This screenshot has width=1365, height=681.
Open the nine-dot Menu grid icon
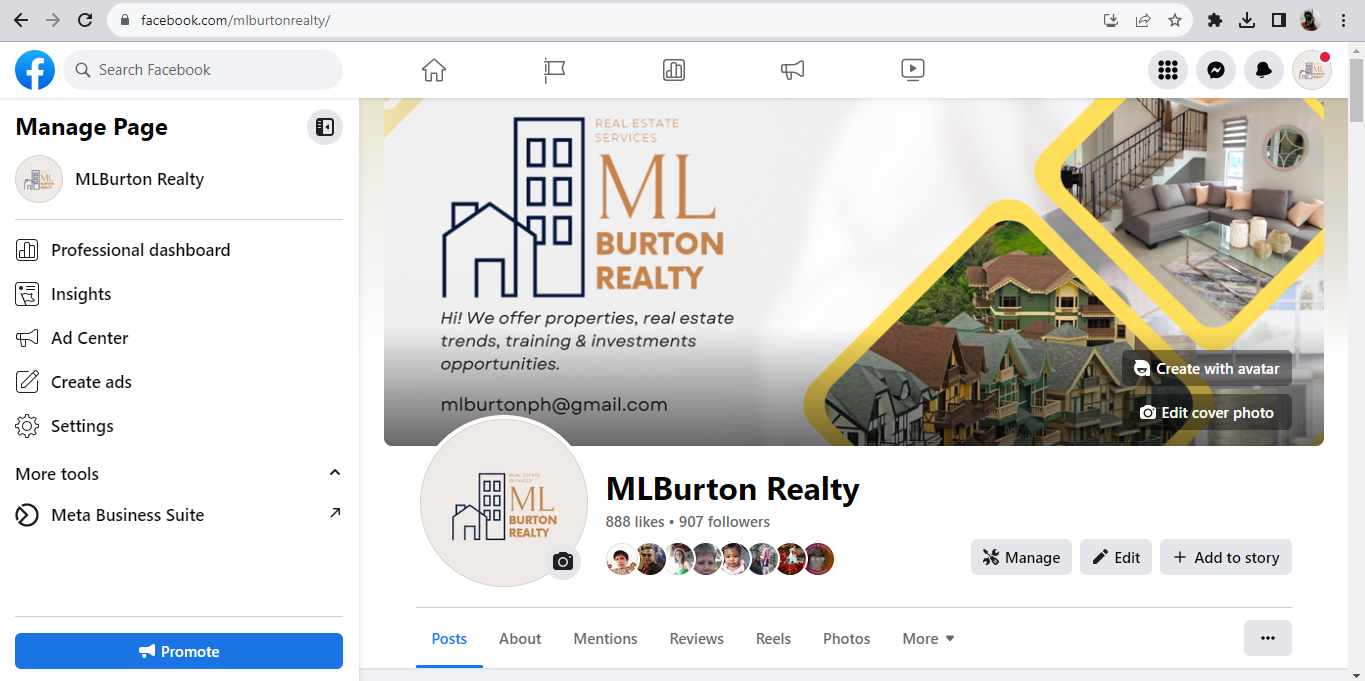point(1167,70)
